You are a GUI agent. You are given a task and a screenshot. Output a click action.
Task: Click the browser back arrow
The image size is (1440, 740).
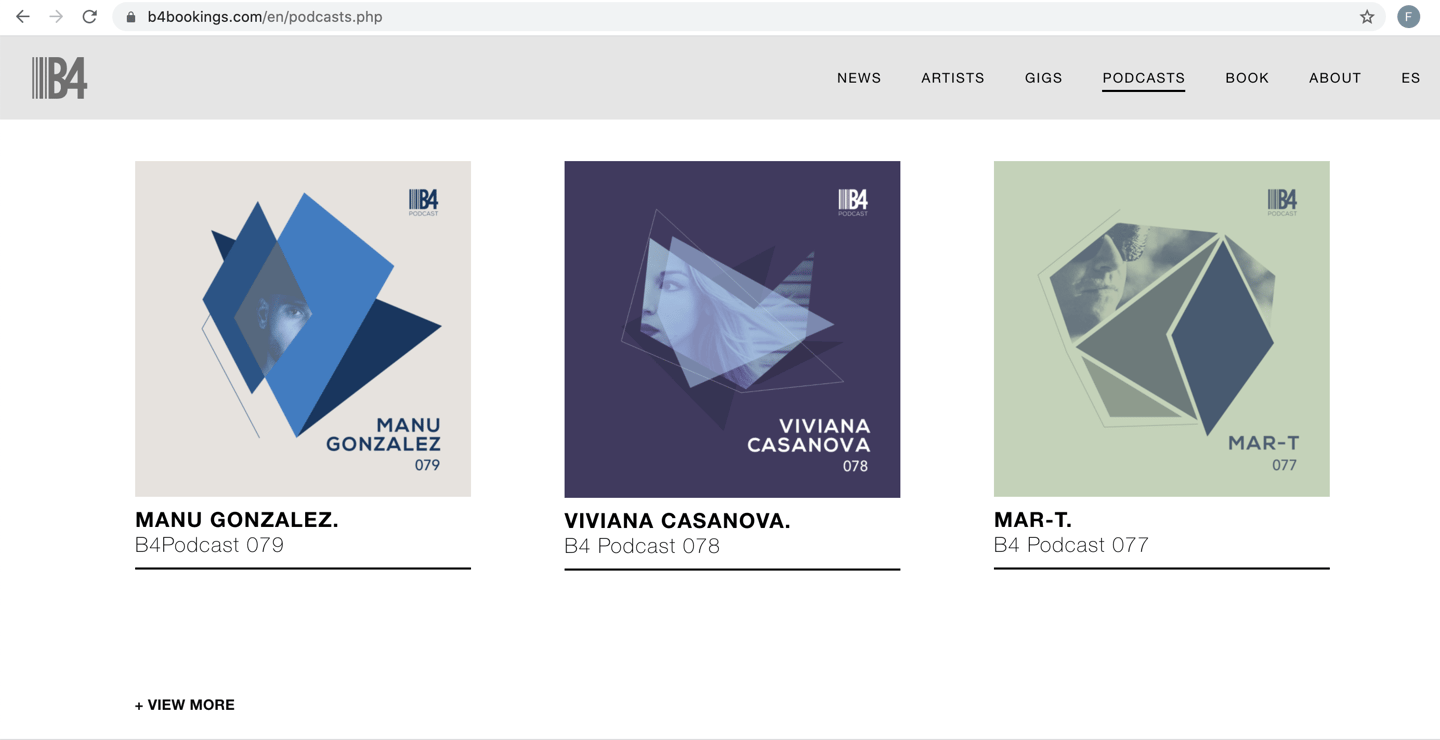[x=22, y=17]
